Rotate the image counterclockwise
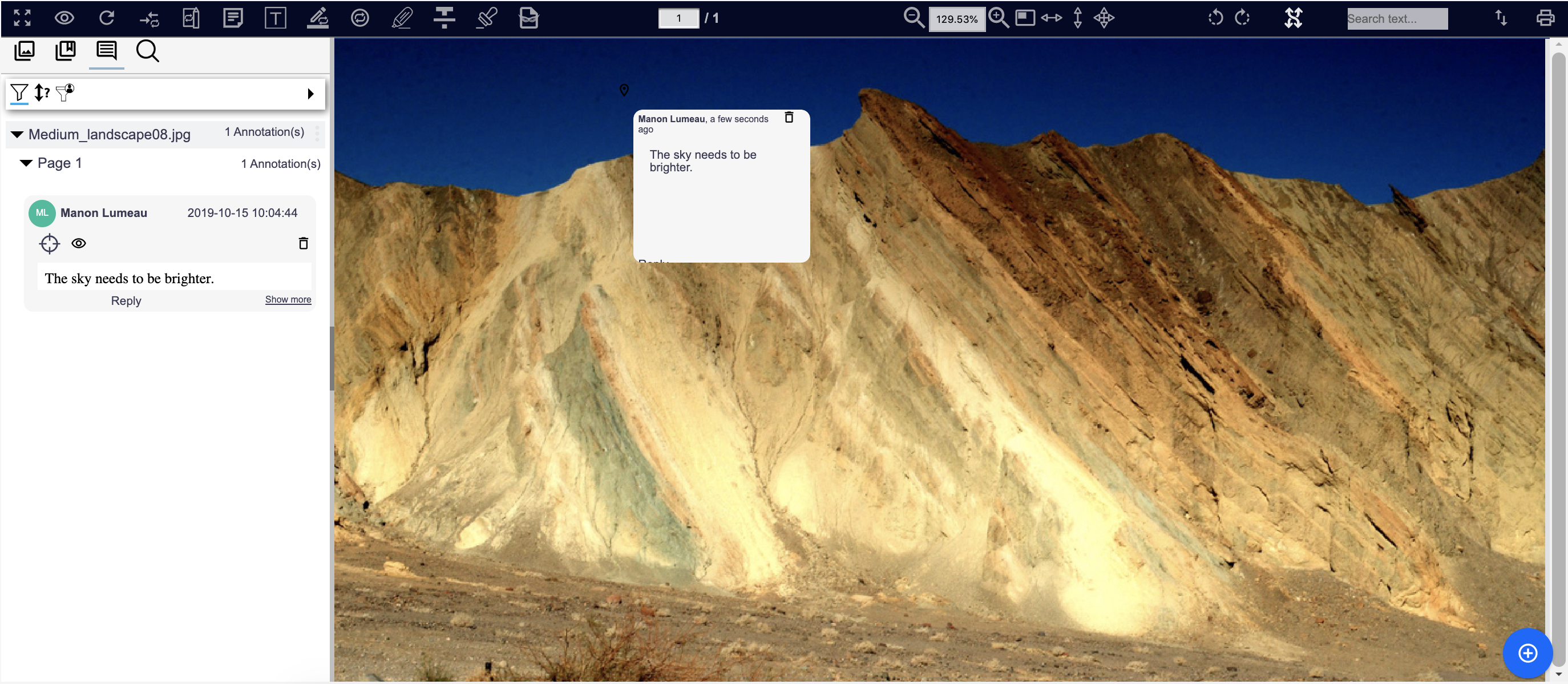The image size is (1568, 684). (1215, 18)
